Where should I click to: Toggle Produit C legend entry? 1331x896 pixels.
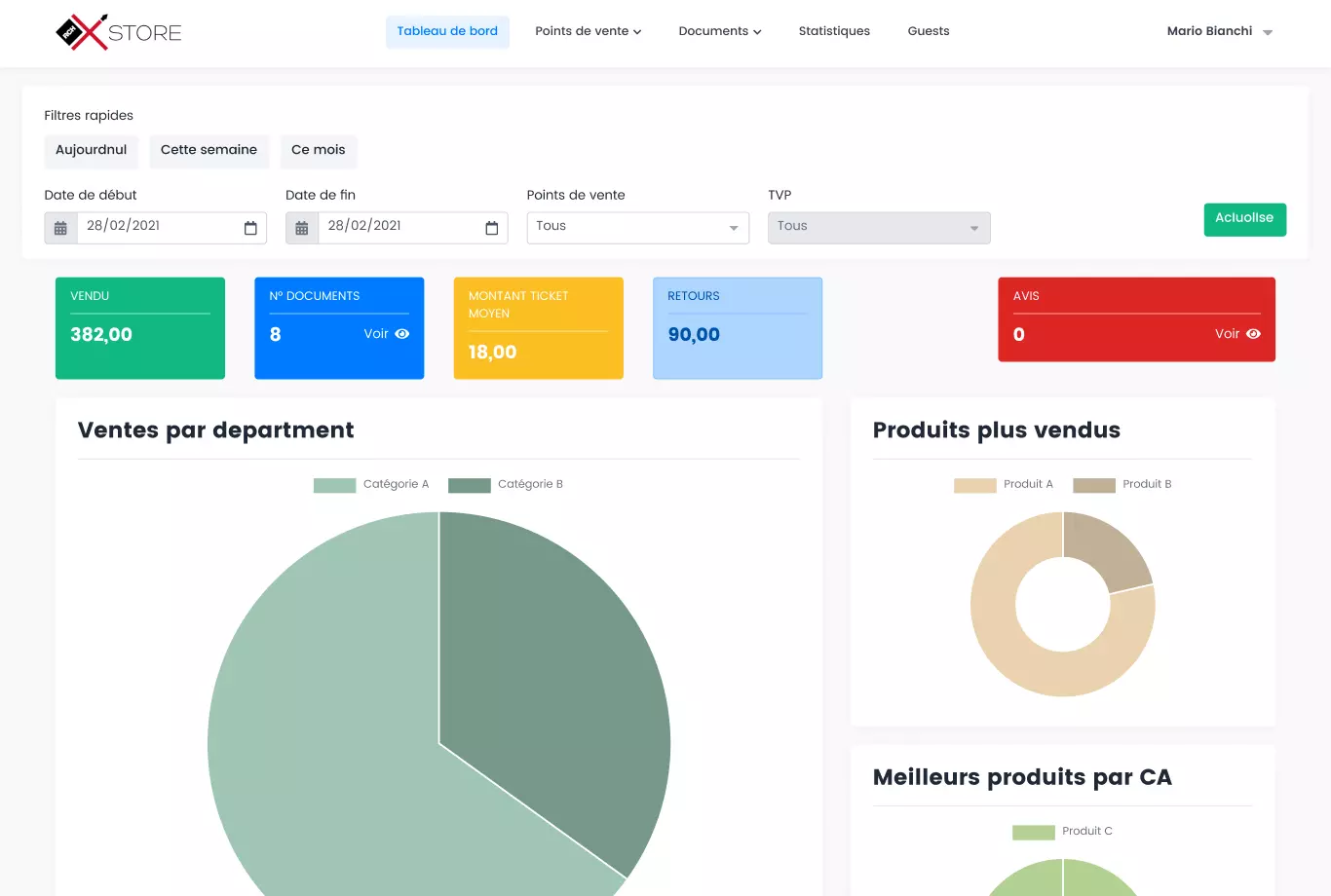1062,832
